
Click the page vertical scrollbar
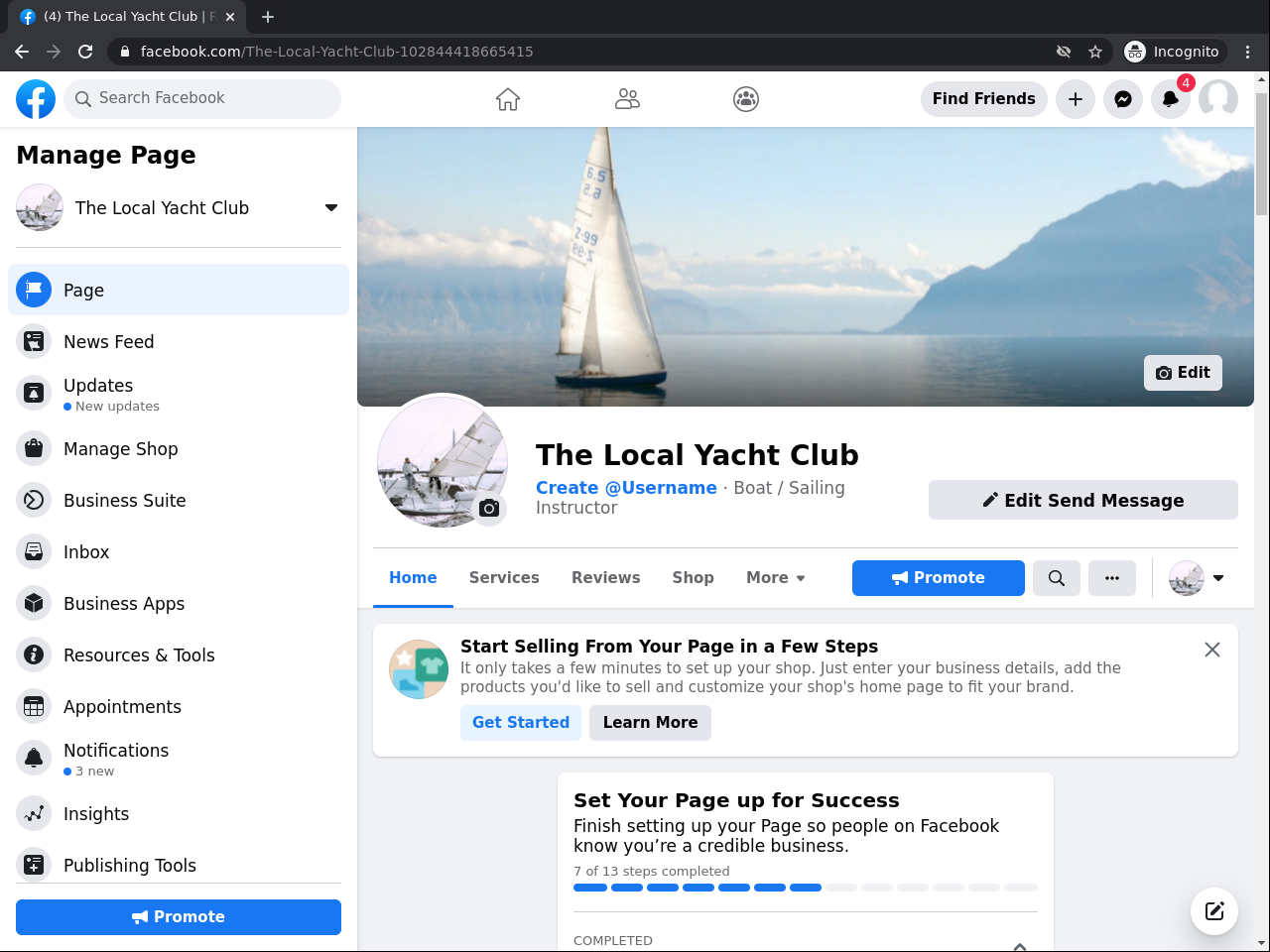[x=1262, y=155]
